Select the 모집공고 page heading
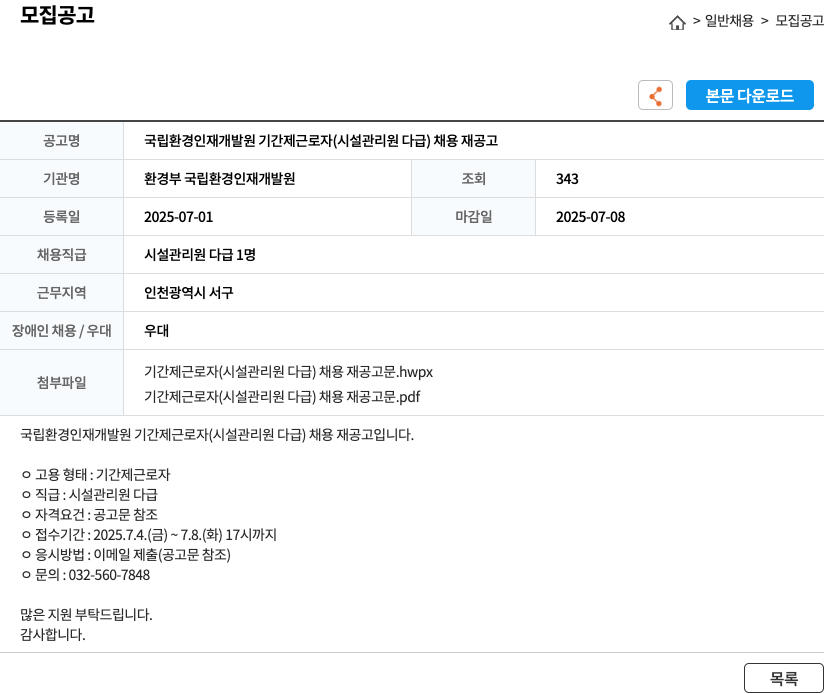 click(57, 15)
